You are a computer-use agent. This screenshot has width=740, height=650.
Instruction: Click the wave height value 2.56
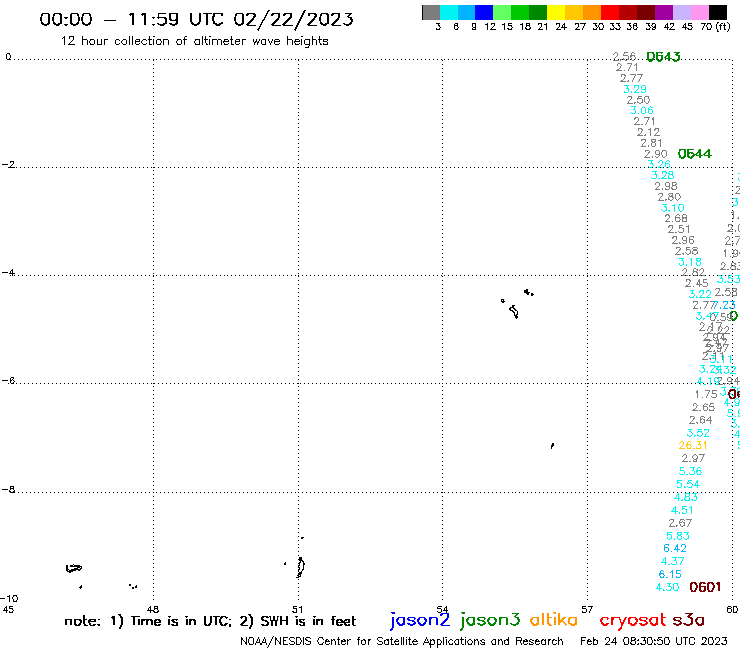pos(624,57)
